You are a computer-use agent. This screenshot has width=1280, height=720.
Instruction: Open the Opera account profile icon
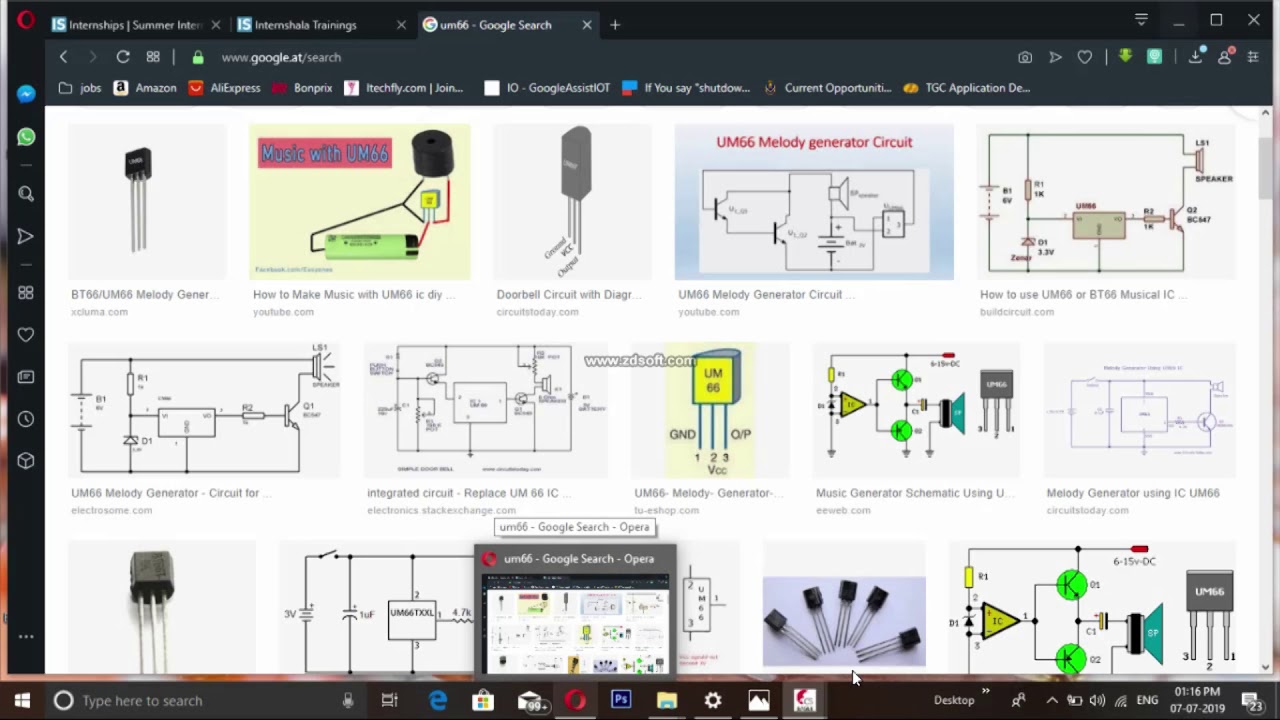click(1225, 57)
